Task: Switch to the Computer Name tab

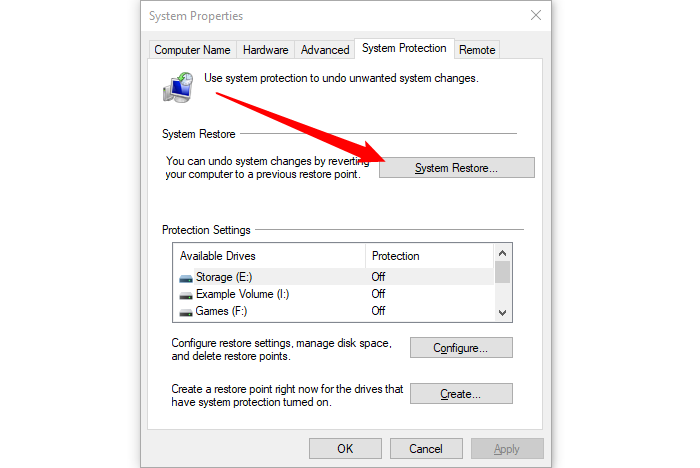Action: [x=192, y=50]
